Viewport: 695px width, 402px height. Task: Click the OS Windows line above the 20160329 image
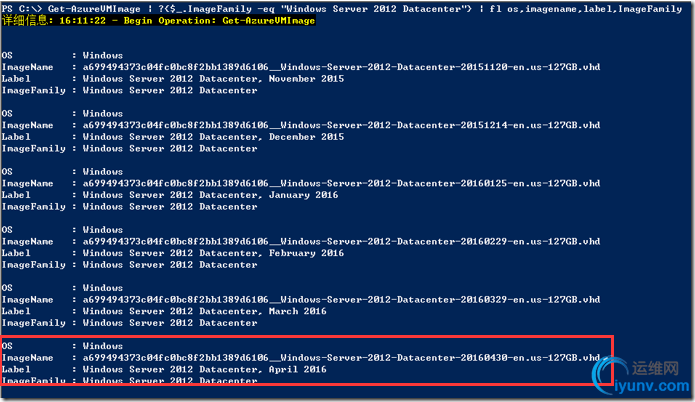[x=62, y=288]
